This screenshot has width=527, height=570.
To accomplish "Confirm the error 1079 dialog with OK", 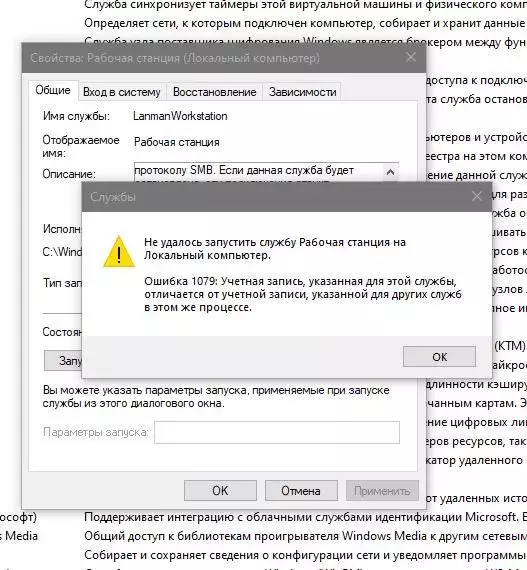I will 439,357.
